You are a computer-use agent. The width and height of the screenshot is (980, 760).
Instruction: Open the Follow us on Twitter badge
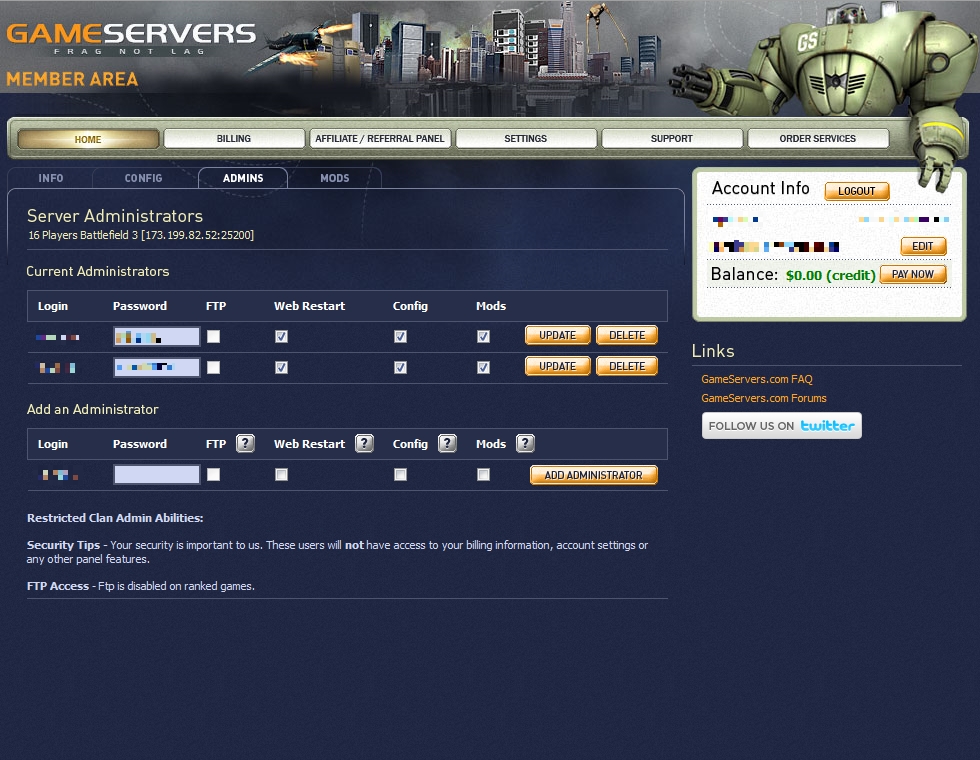point(782,426)
